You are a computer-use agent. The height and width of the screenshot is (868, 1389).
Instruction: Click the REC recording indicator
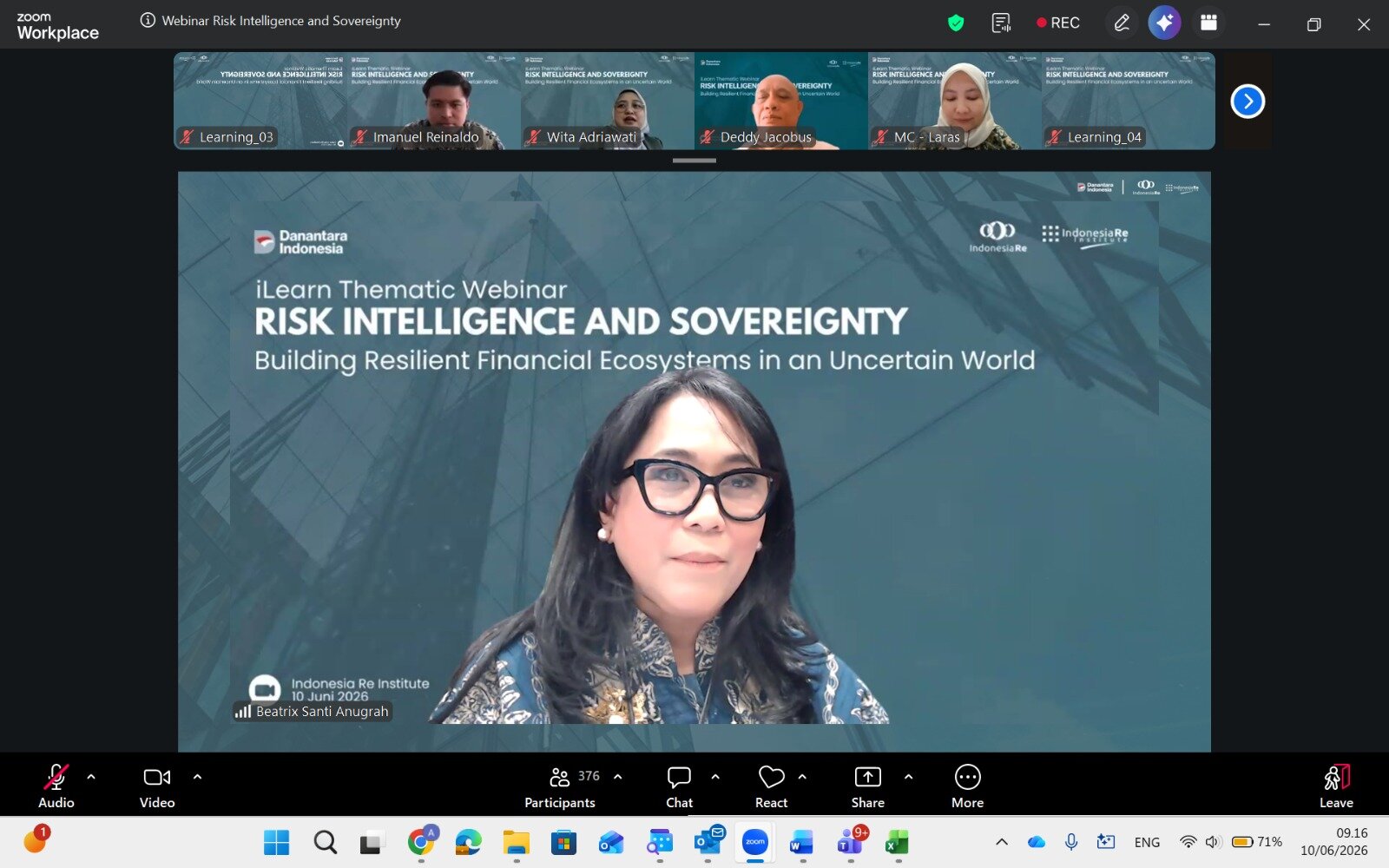click(x=1058, y=23)
